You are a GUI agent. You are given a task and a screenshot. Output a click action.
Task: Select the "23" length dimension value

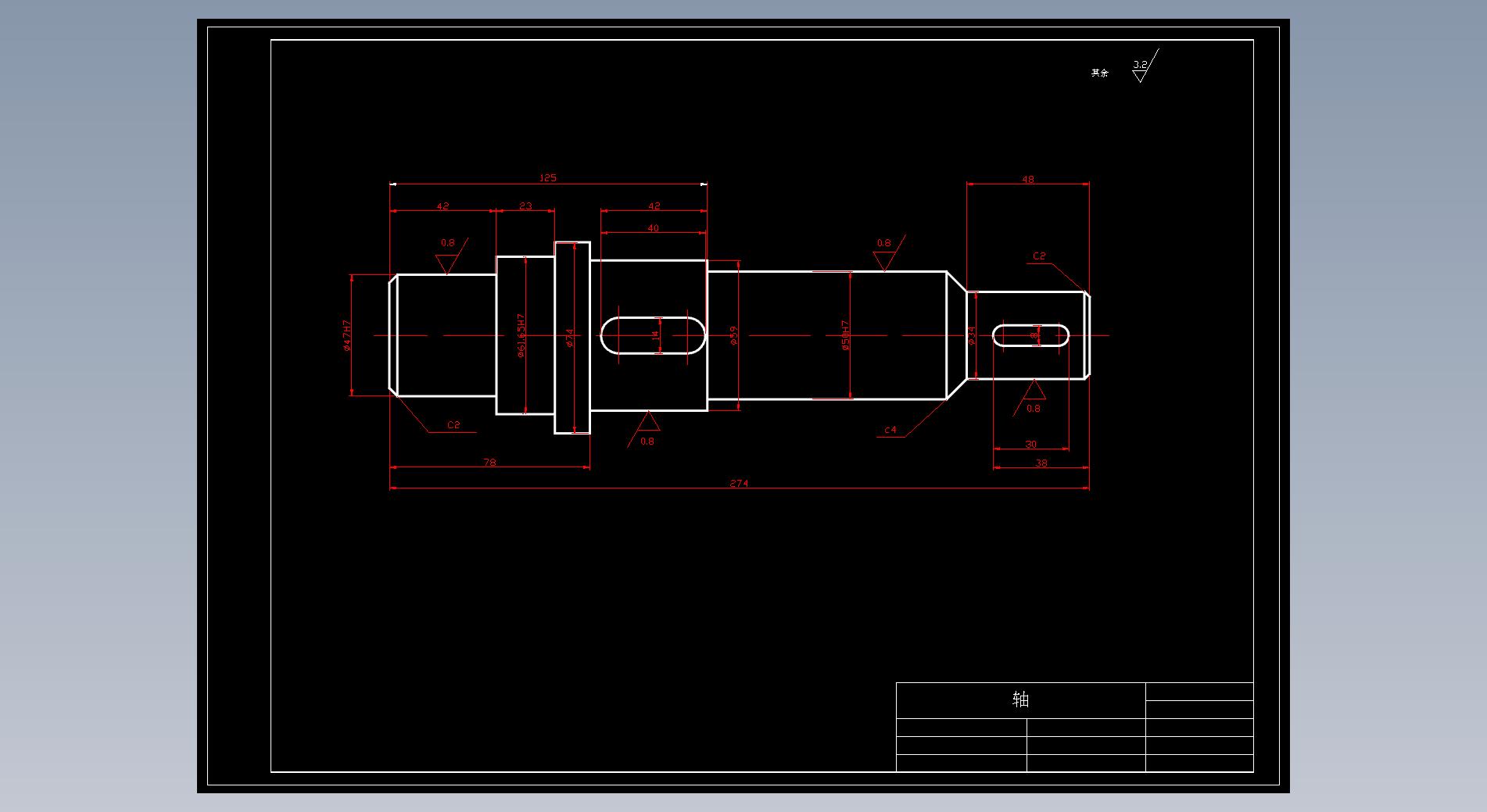coord(525,206)
